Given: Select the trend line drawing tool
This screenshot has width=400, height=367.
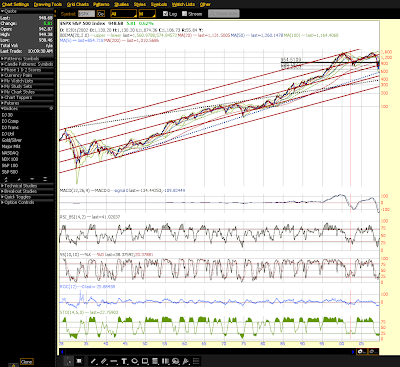Looking at the screenshot, I should [x=94, y=361].
